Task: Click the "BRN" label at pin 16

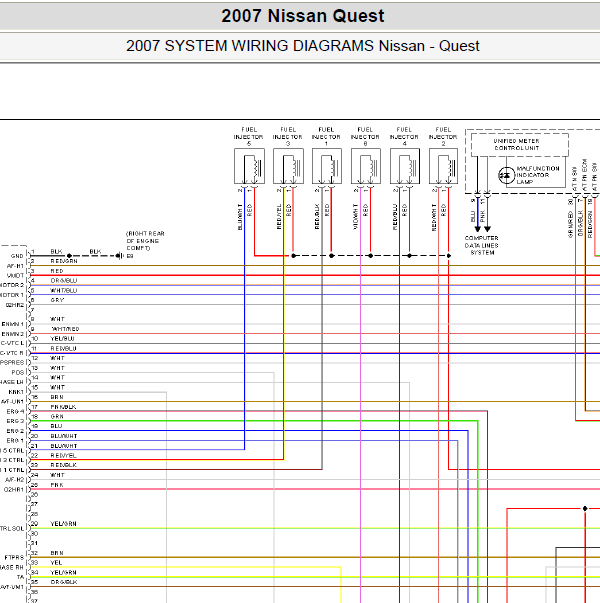Action: (57, 397)
